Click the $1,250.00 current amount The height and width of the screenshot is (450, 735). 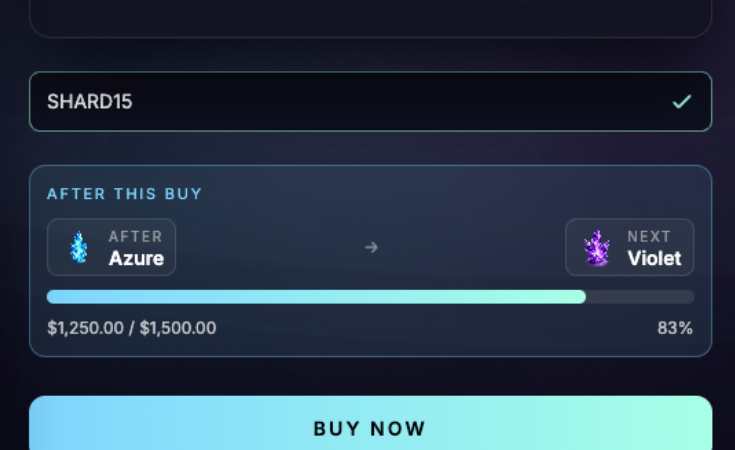[85, 328]
